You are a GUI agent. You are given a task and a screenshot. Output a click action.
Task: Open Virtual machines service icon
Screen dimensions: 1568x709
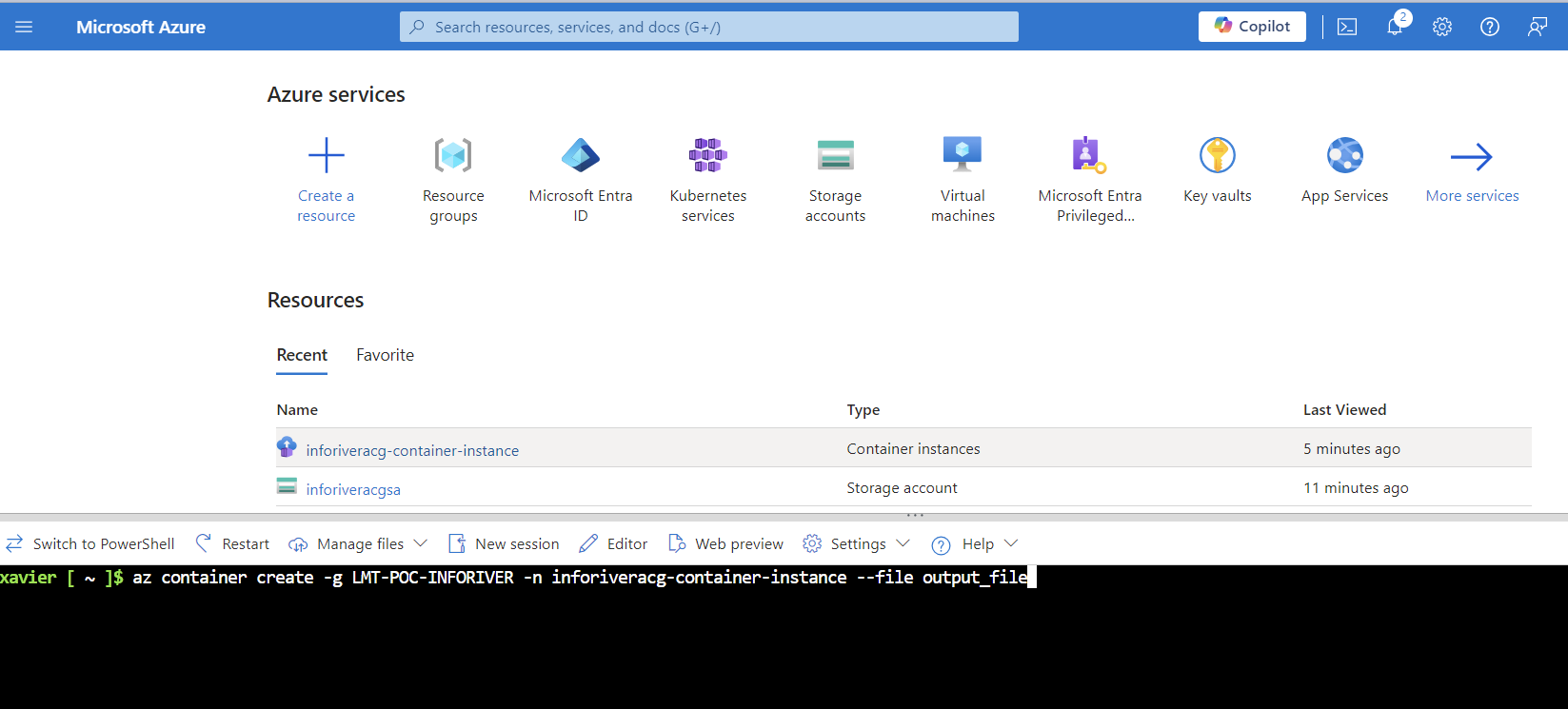point(963,155)
